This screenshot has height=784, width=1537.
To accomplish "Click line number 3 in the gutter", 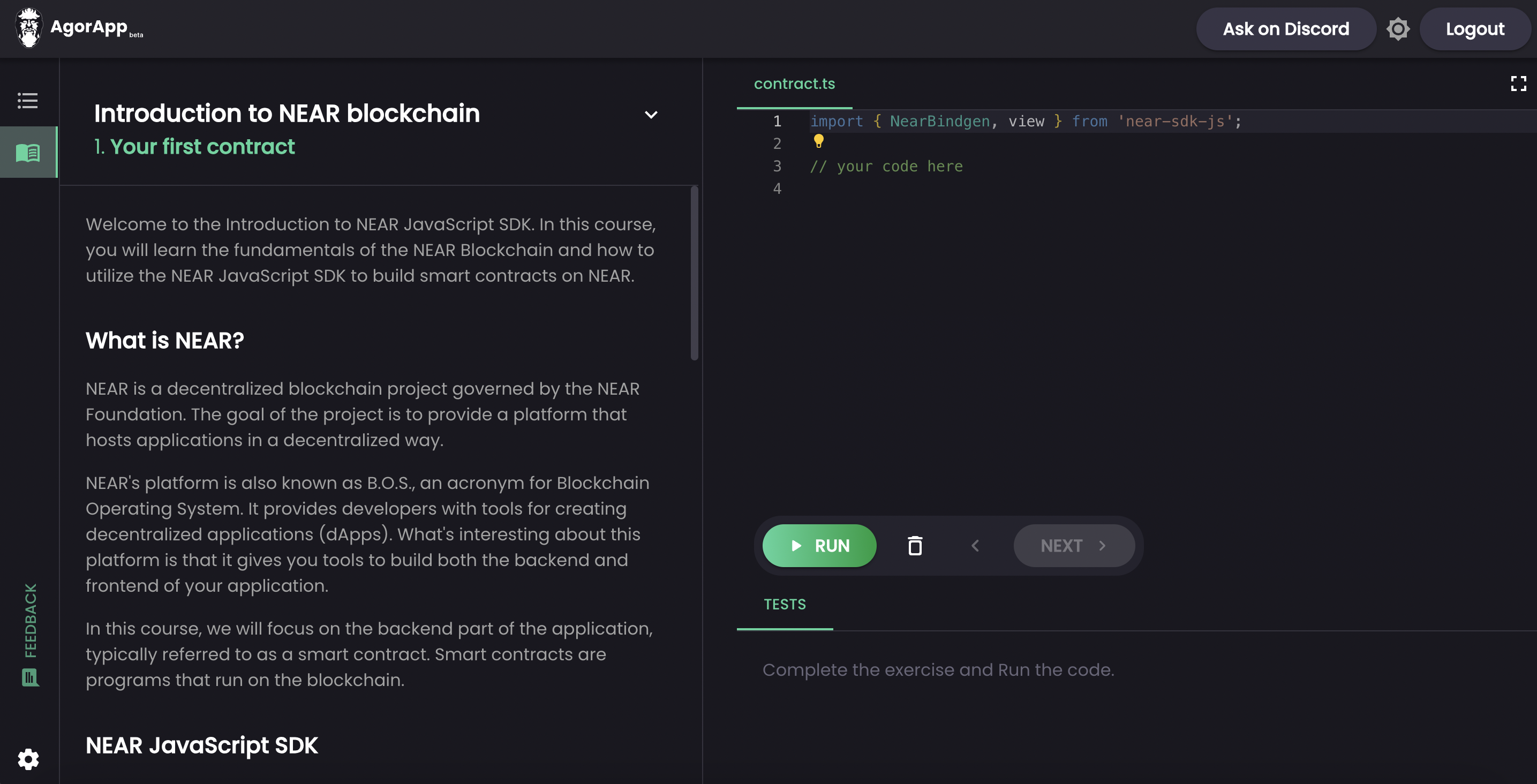I will tap(777, 167).
